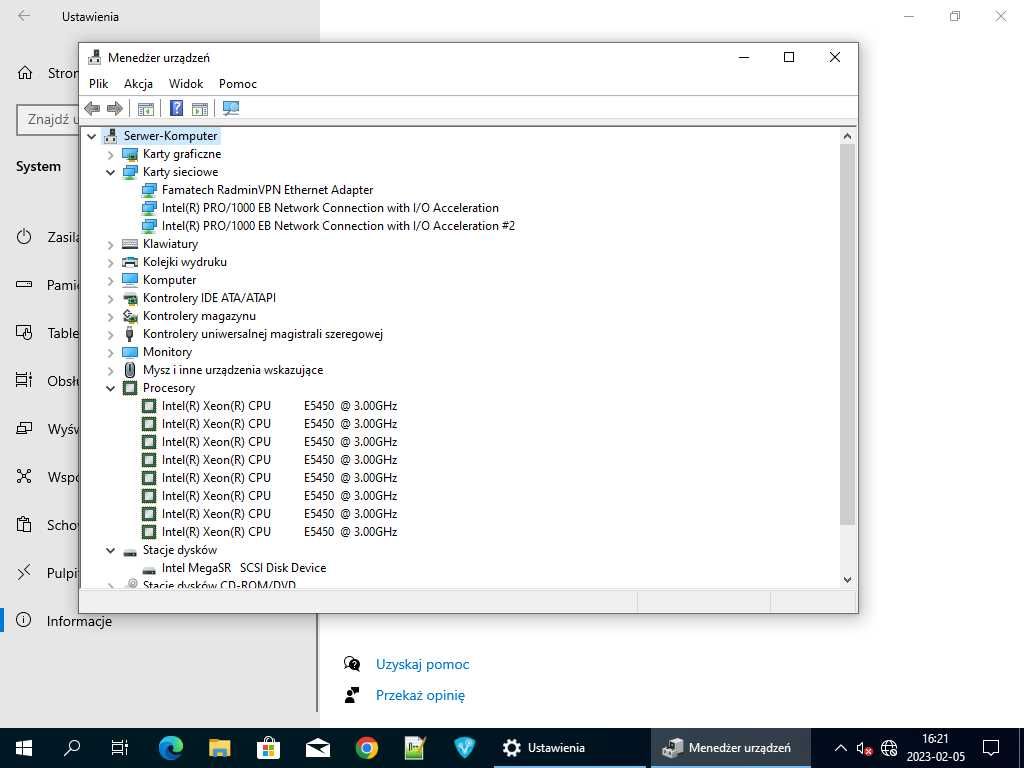Click the power icon in Ustawienia sidebar
1024x768 pixels.
pyautogui.click(x=24, y=237)
